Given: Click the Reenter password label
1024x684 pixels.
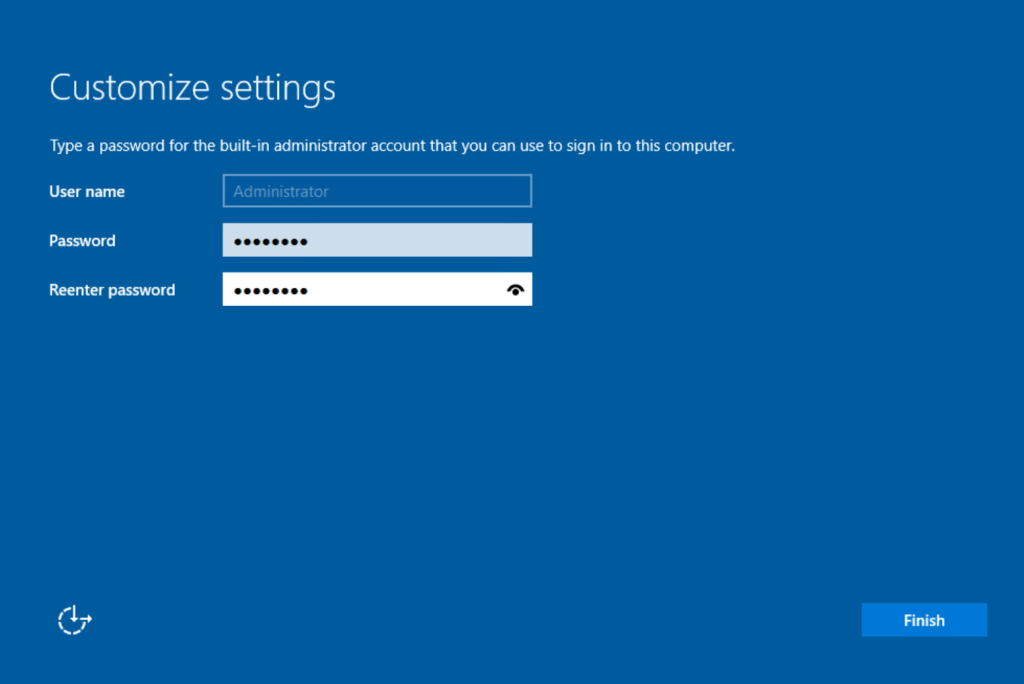Looking at the screenshot, I should pos(112,290).
